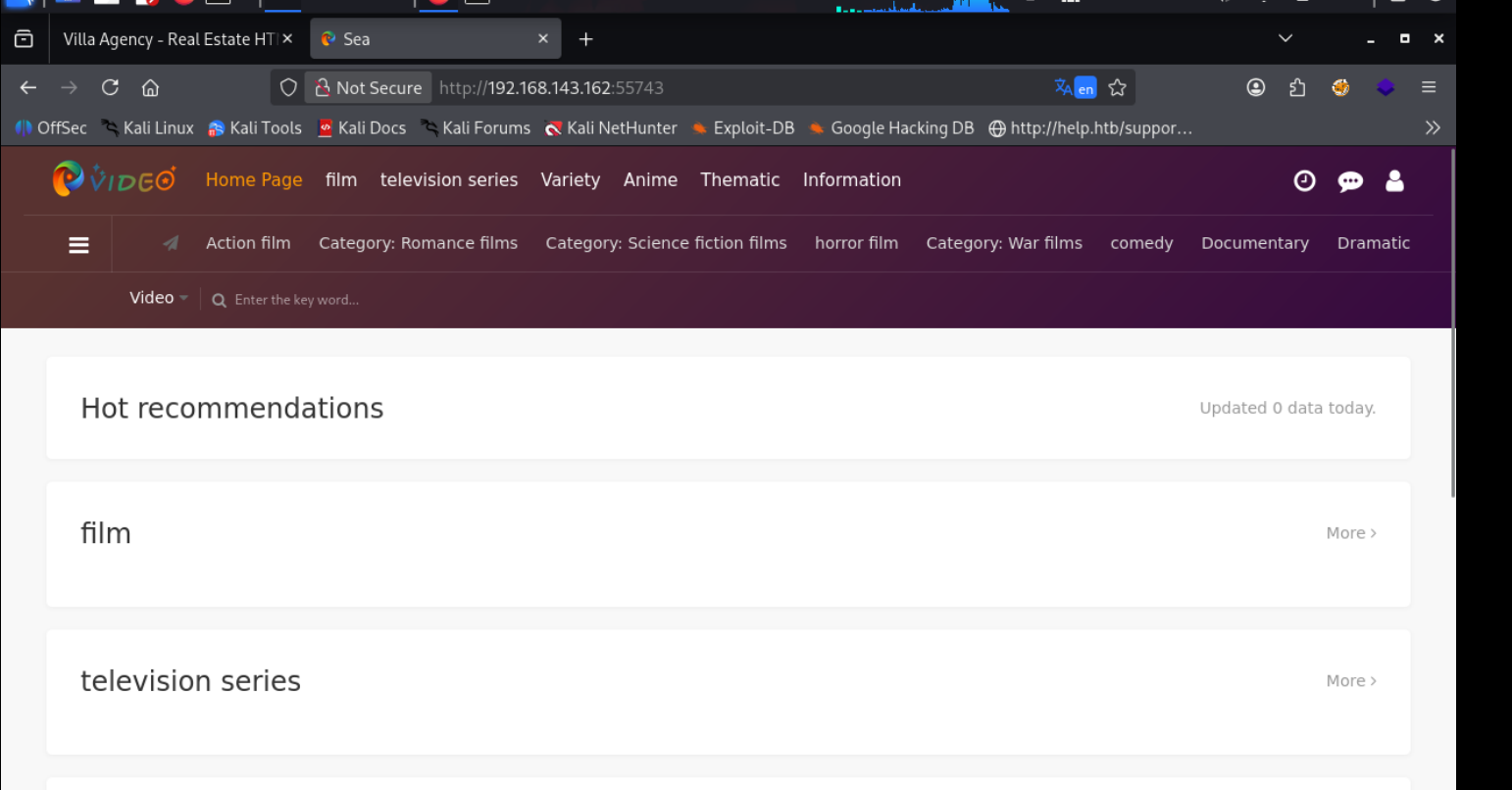
Task: Reload the page using refresh icon
Action: pyautogui.click(x=110, y=87)
